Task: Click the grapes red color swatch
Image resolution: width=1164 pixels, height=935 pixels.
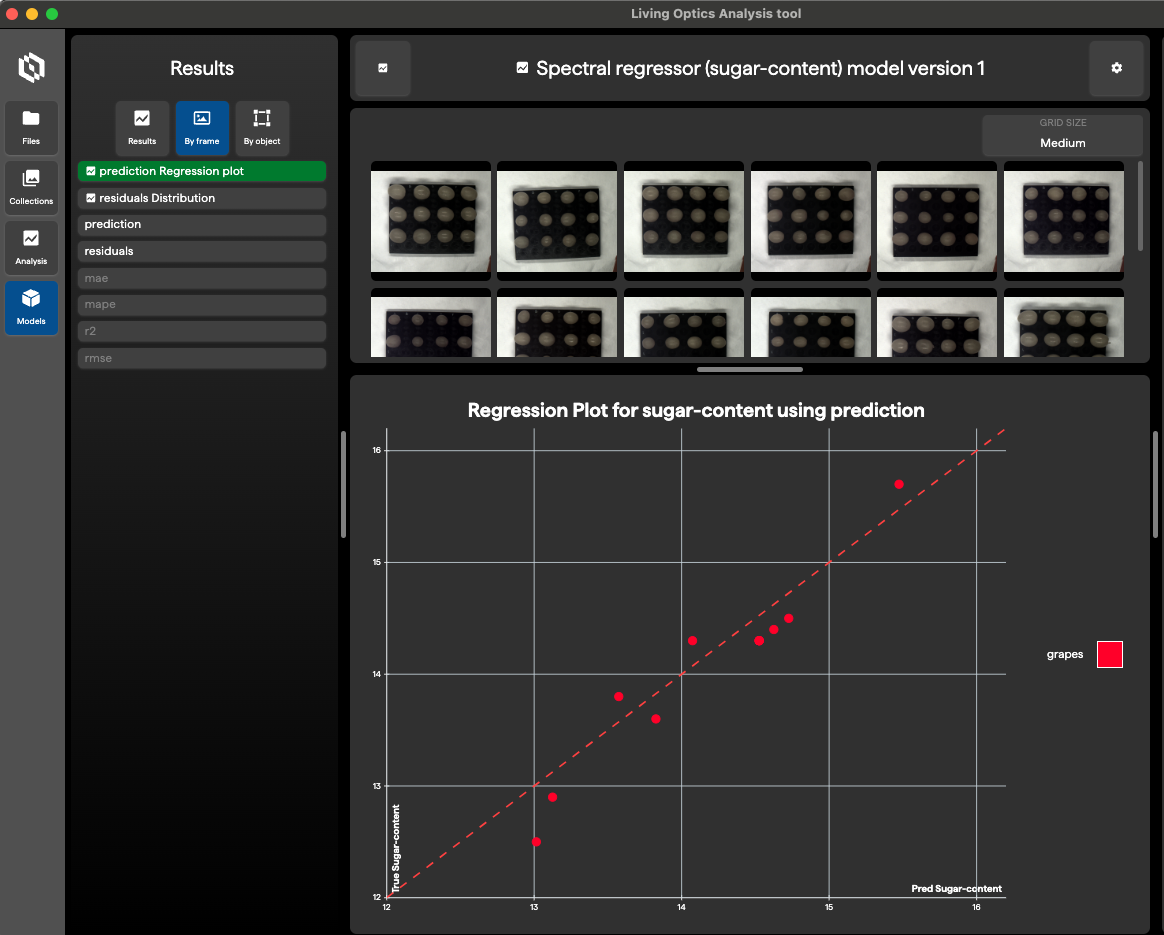Action: coord(1109,655)
